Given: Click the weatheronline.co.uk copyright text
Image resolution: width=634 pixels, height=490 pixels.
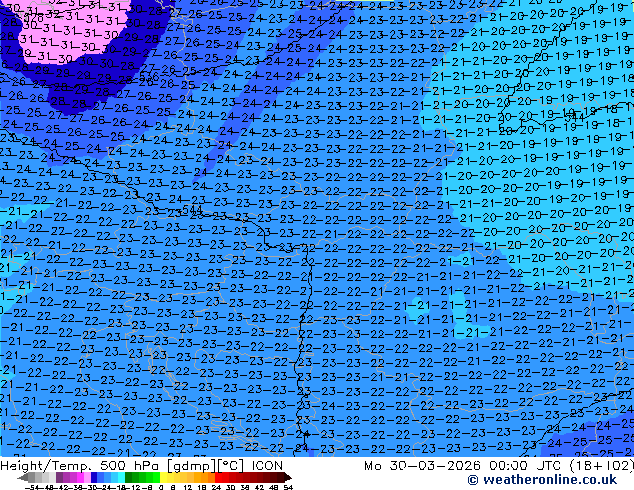Looking at the screenshot, I should 542,480.
